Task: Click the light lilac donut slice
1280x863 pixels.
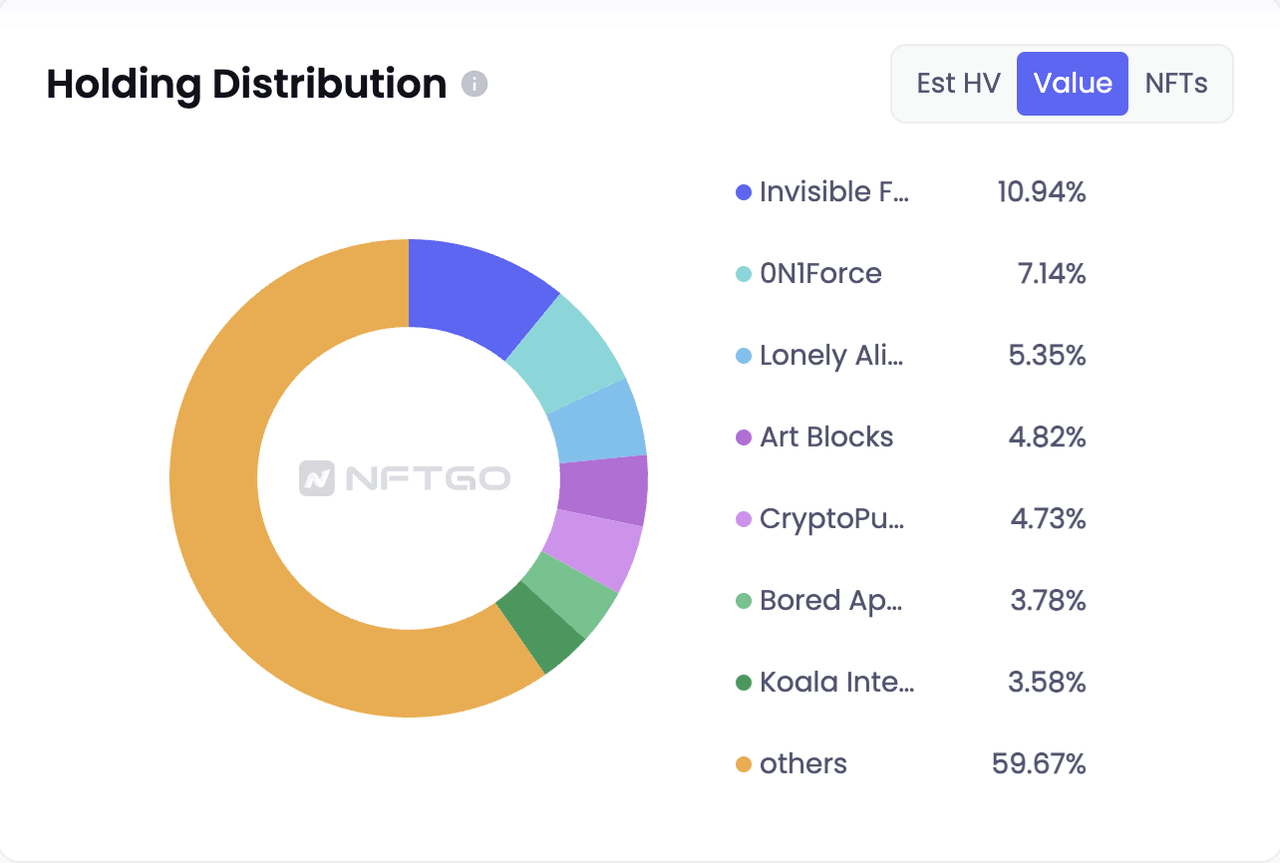Action: point(593,548)
